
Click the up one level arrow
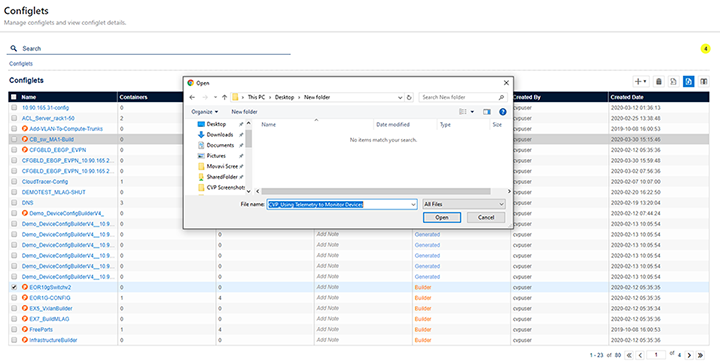click(x=224, y=97)
